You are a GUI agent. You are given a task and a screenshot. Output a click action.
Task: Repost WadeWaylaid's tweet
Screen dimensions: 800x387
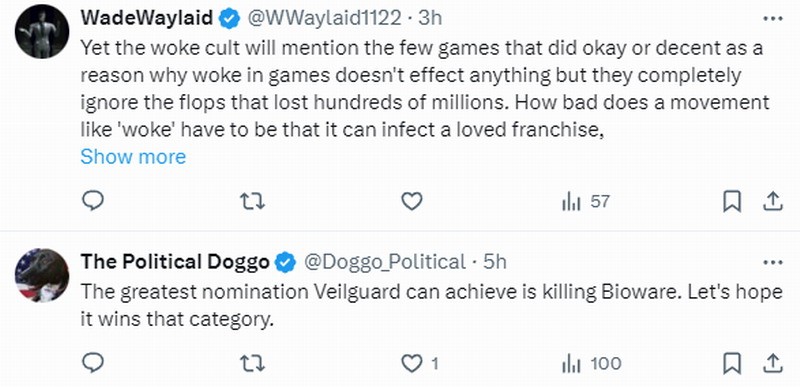252,202
